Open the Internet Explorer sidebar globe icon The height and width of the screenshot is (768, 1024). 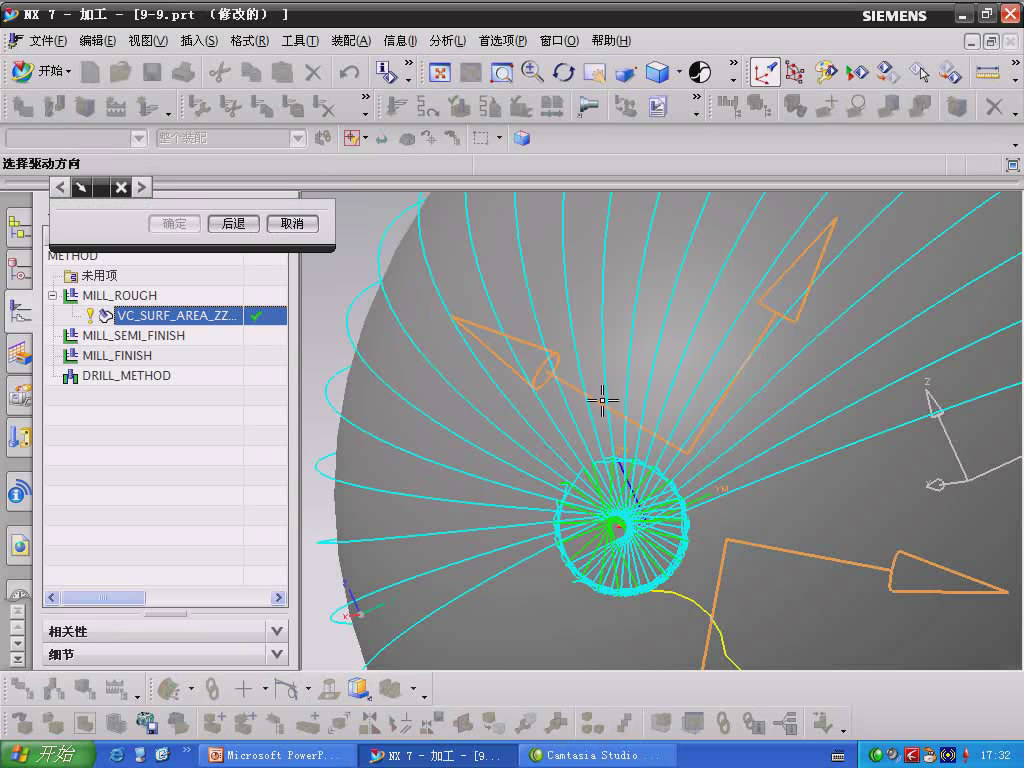[x=20, y=546]
